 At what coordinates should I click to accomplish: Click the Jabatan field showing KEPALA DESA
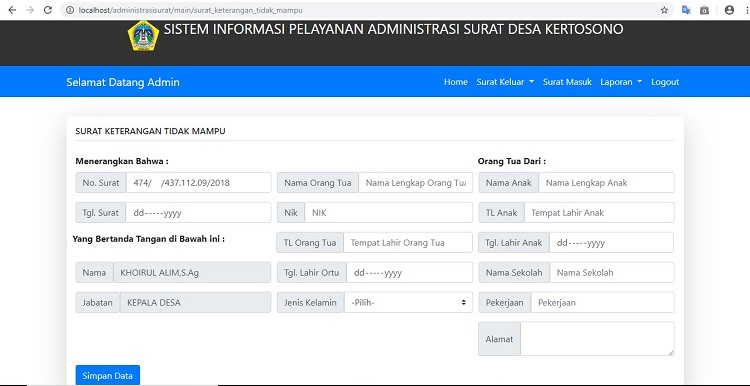pyautogui.click(x=195, y=302)
